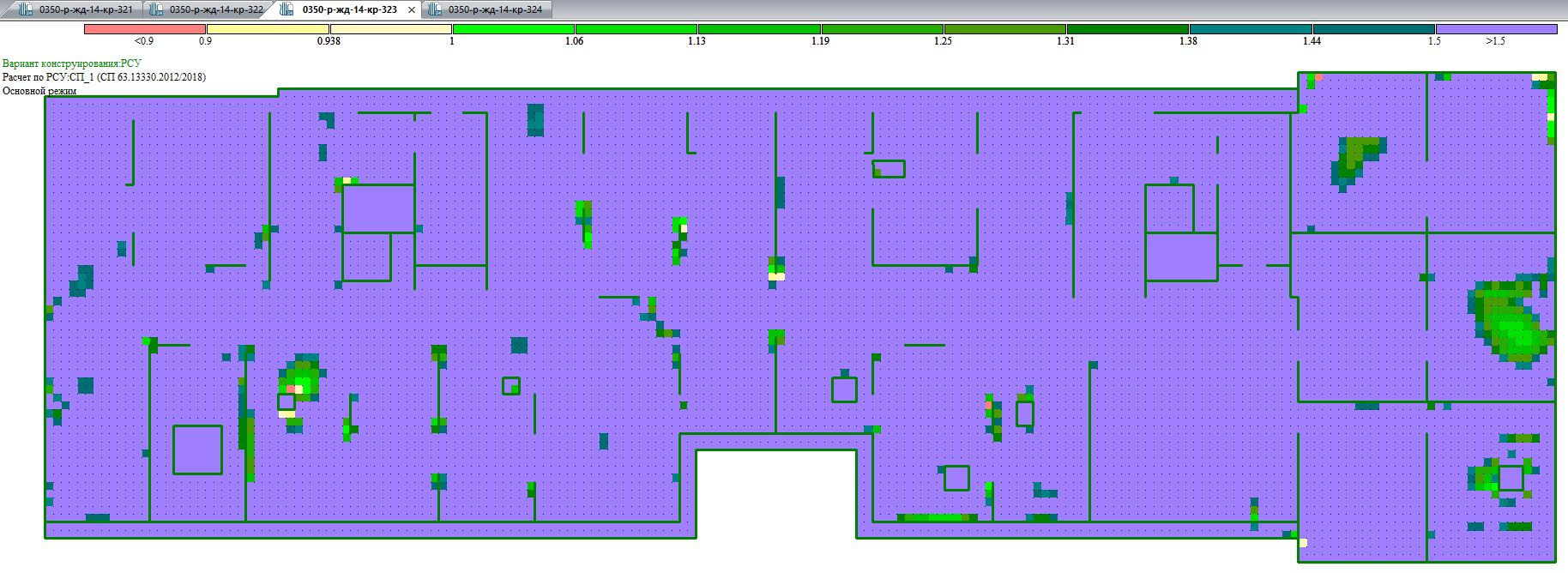
Task: Pick the teal 1.38–1.44 legend swatch
Action: pos(1251,29)
